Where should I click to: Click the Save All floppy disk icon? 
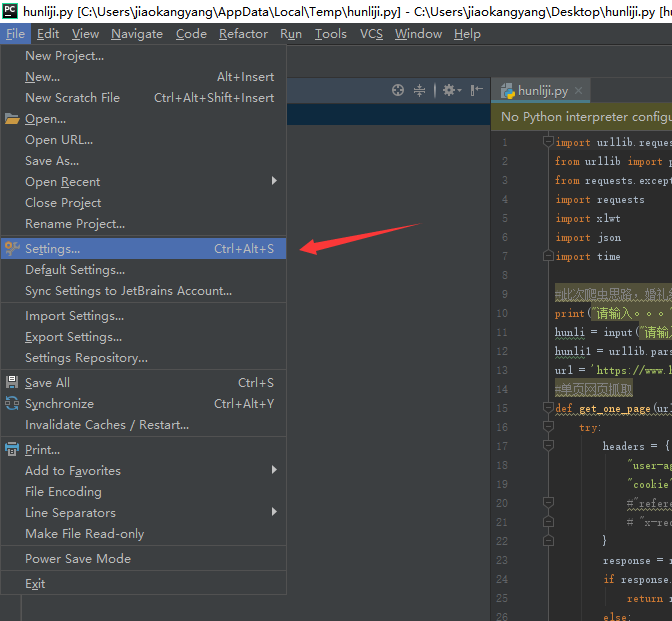(x=12, y=382)
